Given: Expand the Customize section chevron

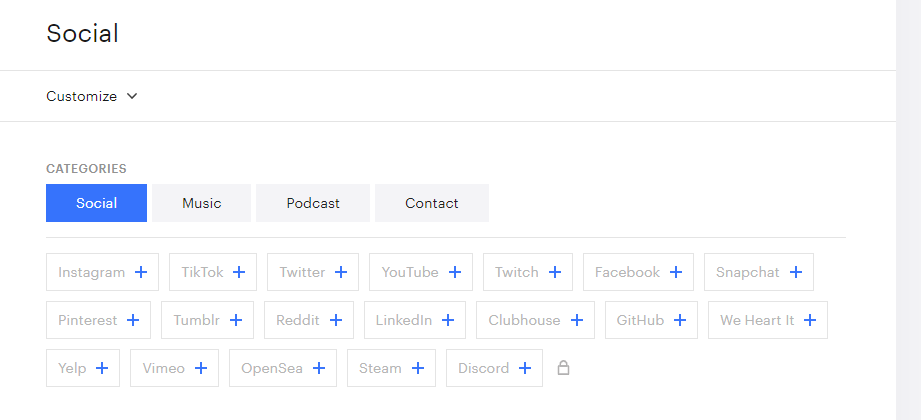Looking at the screenshot, I should pyautogui.click(x=132, y=96).
